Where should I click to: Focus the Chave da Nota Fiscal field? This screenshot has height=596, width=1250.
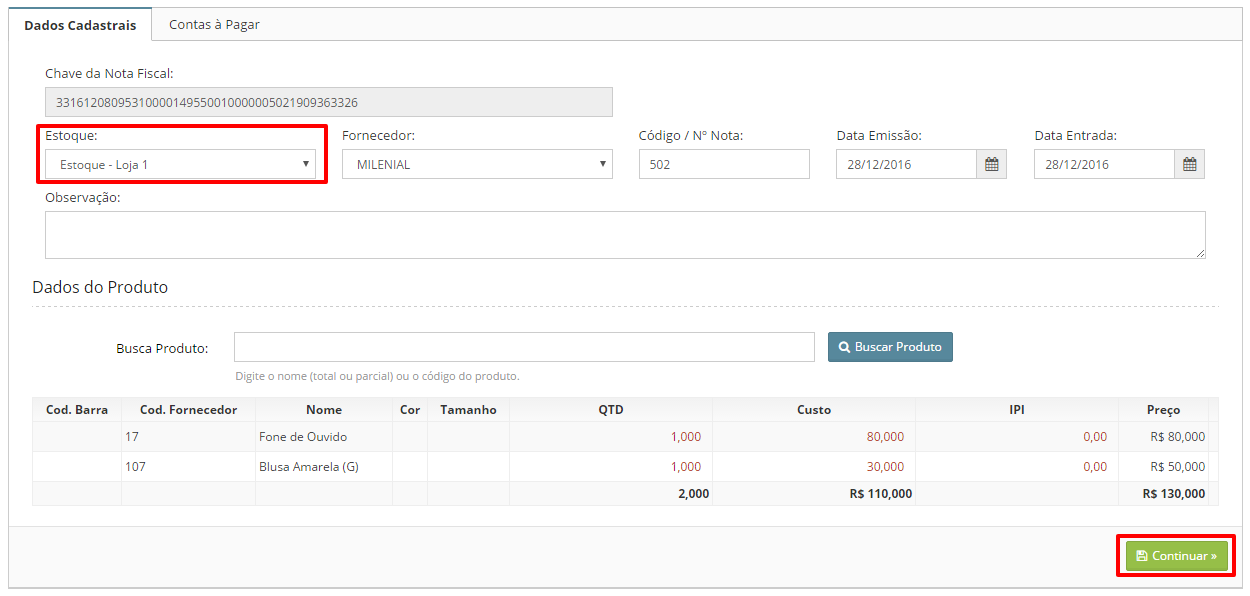coord(329,103)
